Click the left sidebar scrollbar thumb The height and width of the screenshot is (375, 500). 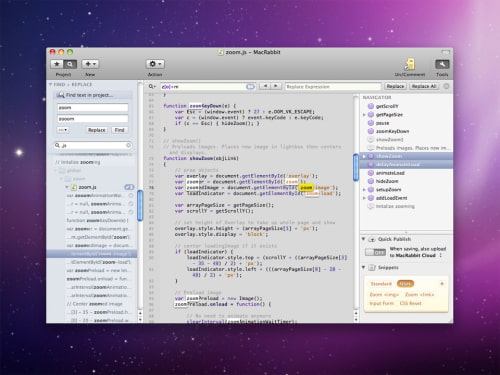[140, 205]
